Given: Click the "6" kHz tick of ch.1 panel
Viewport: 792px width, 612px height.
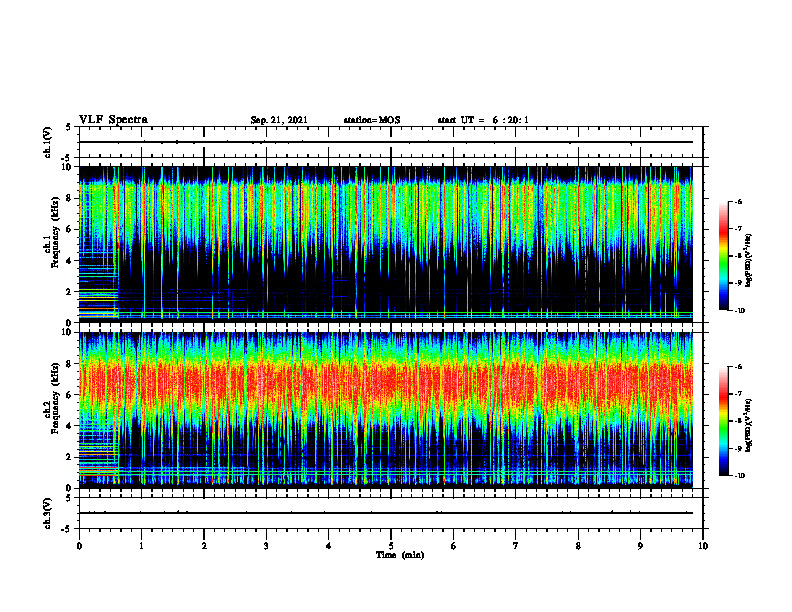Looking at the screenshot, I should (x=70, y=229).
